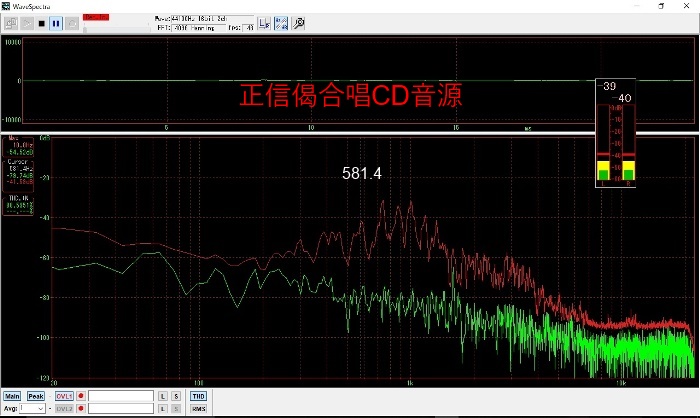Click the open wave file icon
The height and width of the screenshot is (418, 700).
click(11, 23)
